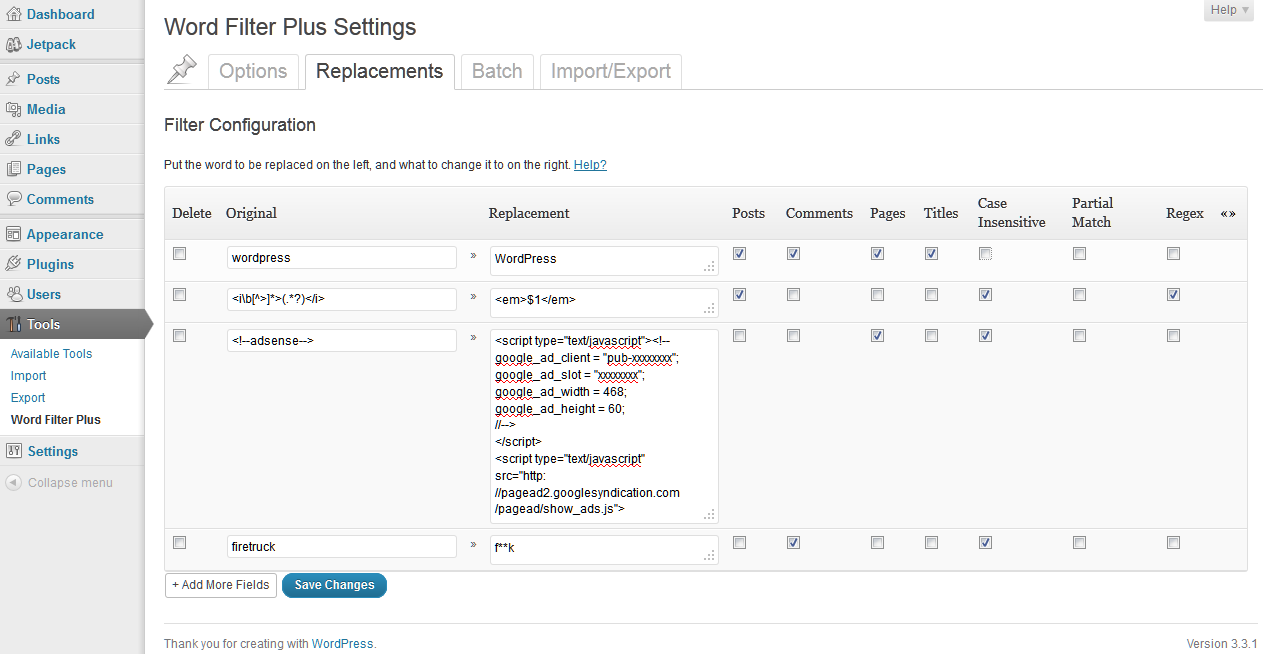Click the + Add More Fields button

point(220,585)
